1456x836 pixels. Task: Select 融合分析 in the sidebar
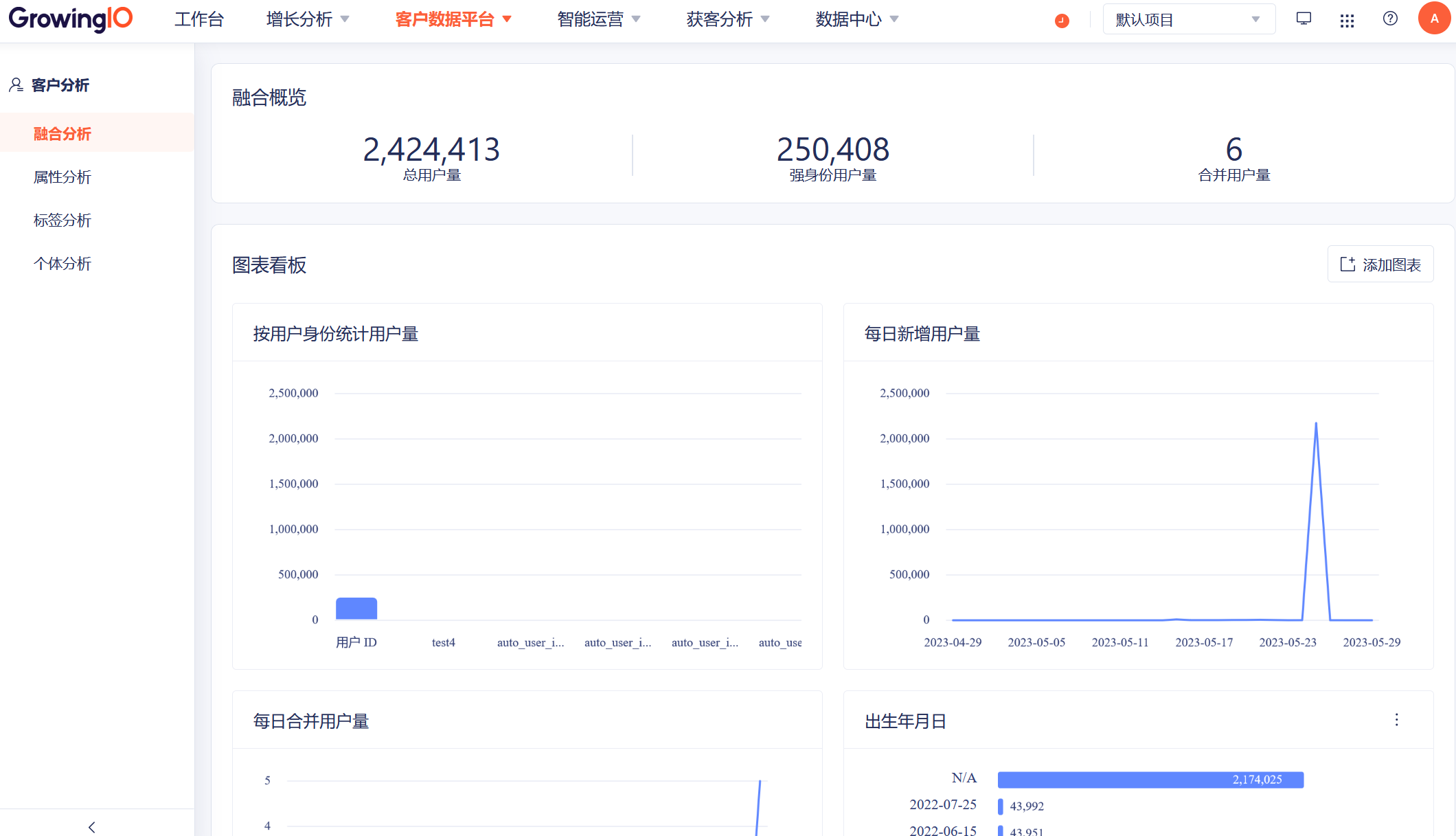point(97,133)
